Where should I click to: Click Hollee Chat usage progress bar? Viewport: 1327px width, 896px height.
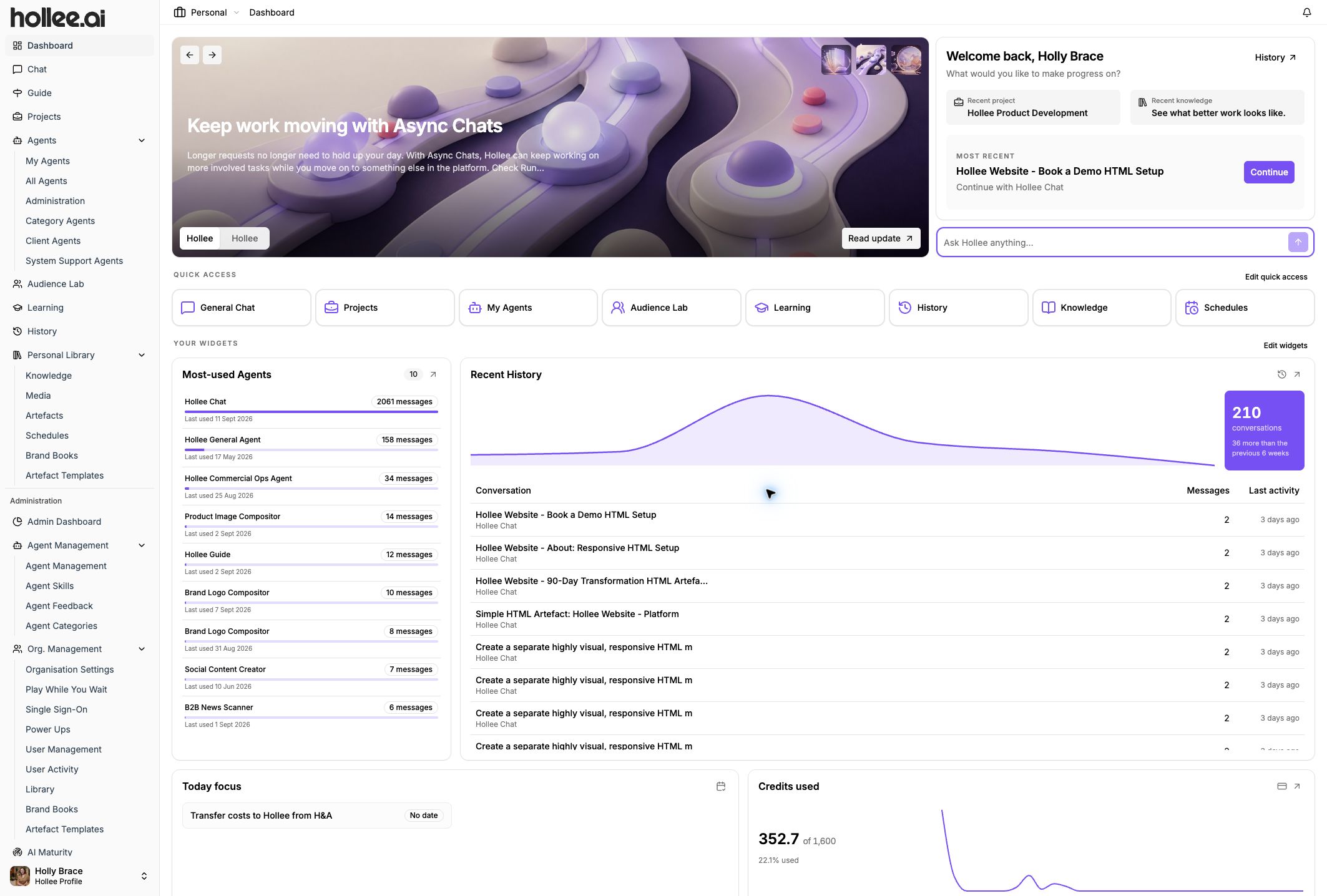point(311,412)
